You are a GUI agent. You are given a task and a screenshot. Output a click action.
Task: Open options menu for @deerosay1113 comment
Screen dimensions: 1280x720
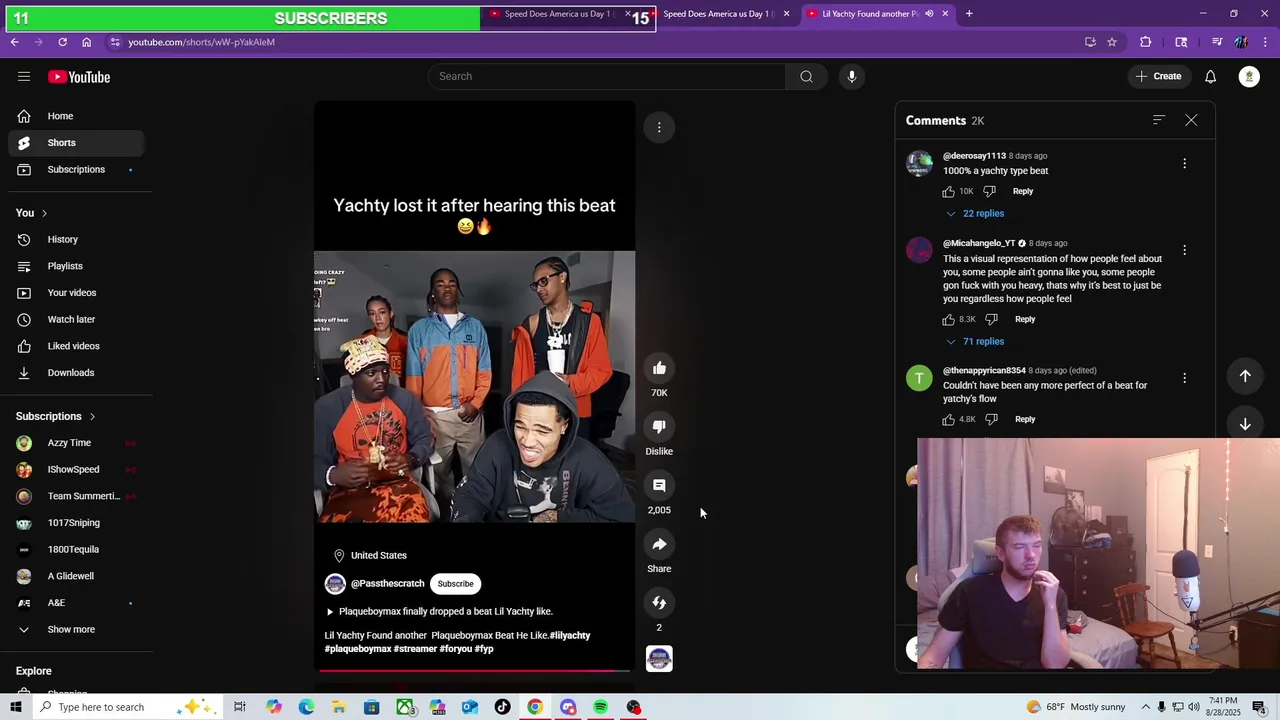[1185, 163]
